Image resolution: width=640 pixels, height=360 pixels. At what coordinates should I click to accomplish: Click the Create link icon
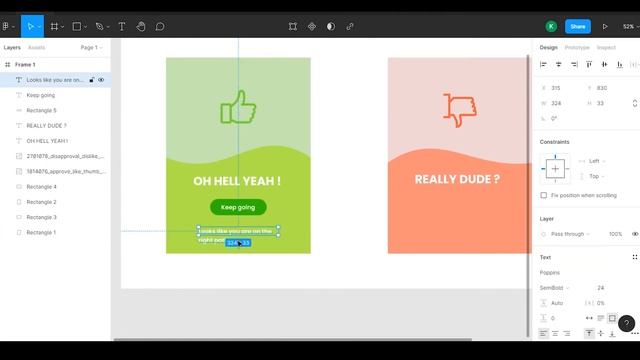pos(350,27)
